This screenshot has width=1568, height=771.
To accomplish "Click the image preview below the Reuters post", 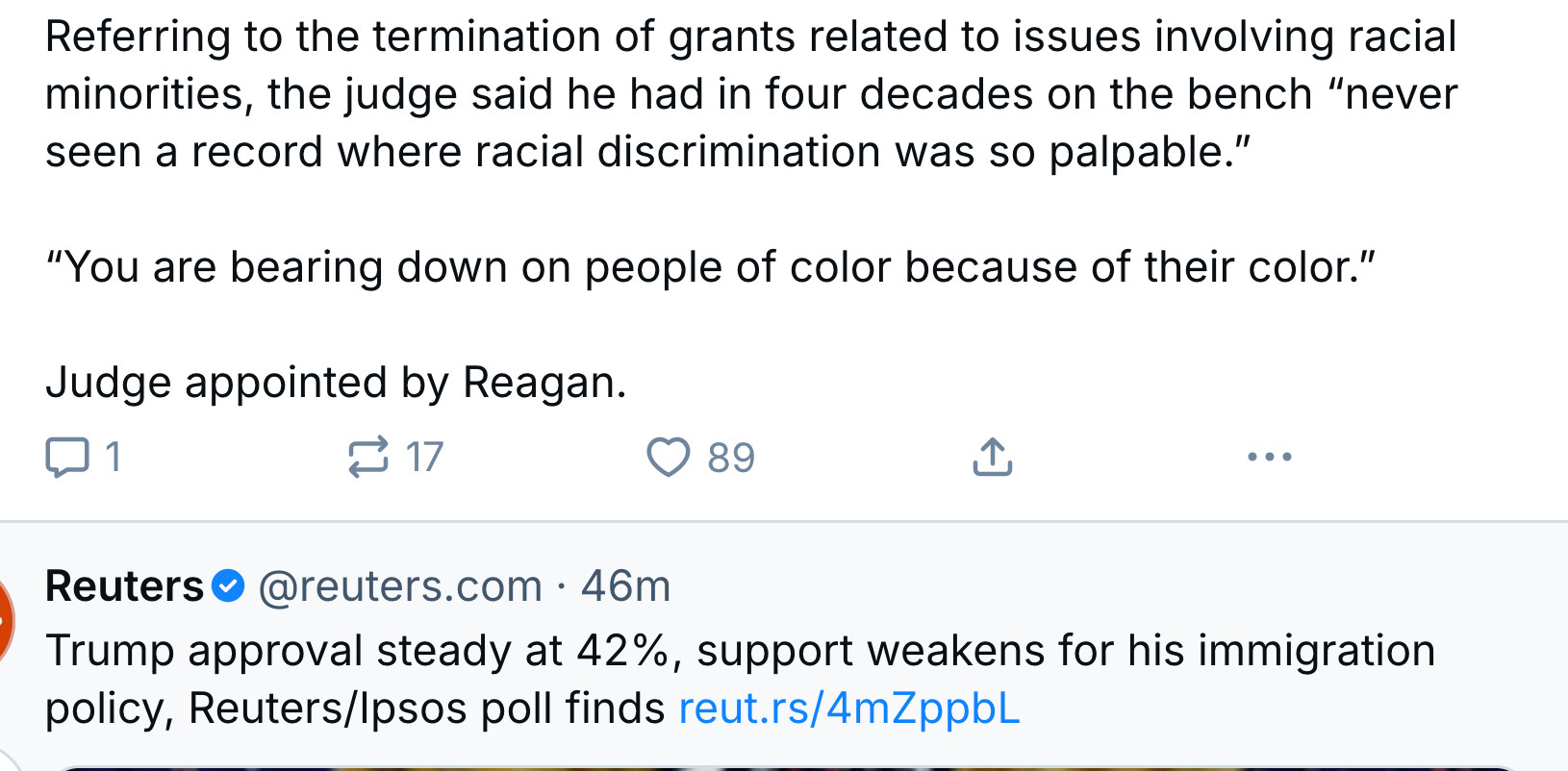I will (784, 768).
